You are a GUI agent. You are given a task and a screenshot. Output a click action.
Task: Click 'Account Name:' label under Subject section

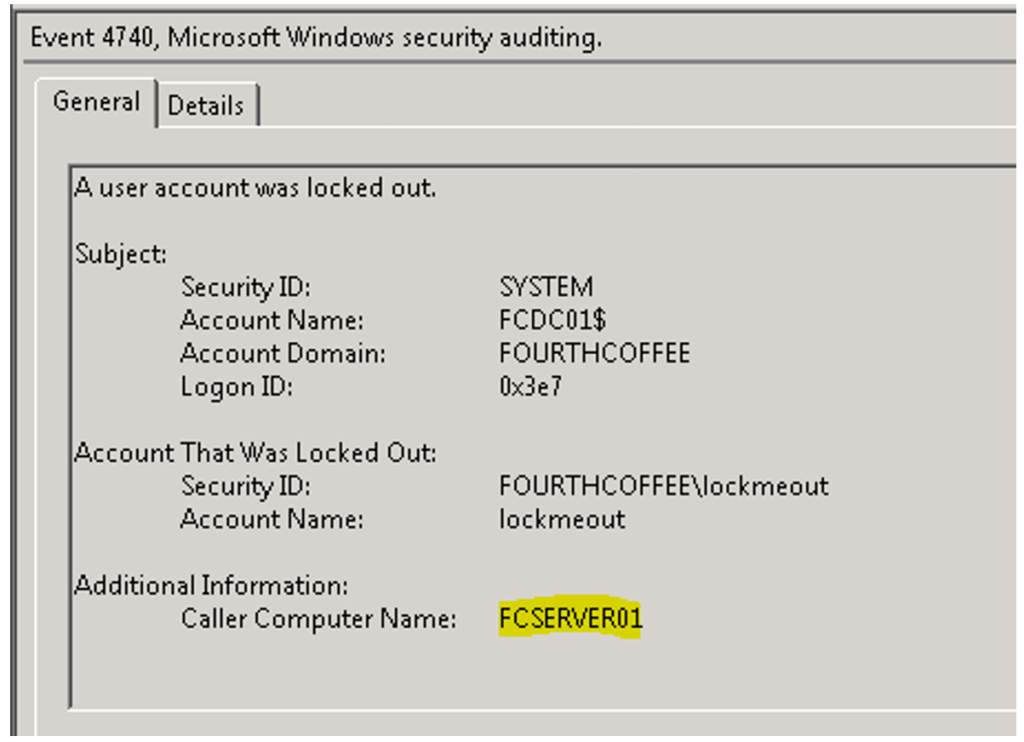pyautogui.click(x=272, y=320)
